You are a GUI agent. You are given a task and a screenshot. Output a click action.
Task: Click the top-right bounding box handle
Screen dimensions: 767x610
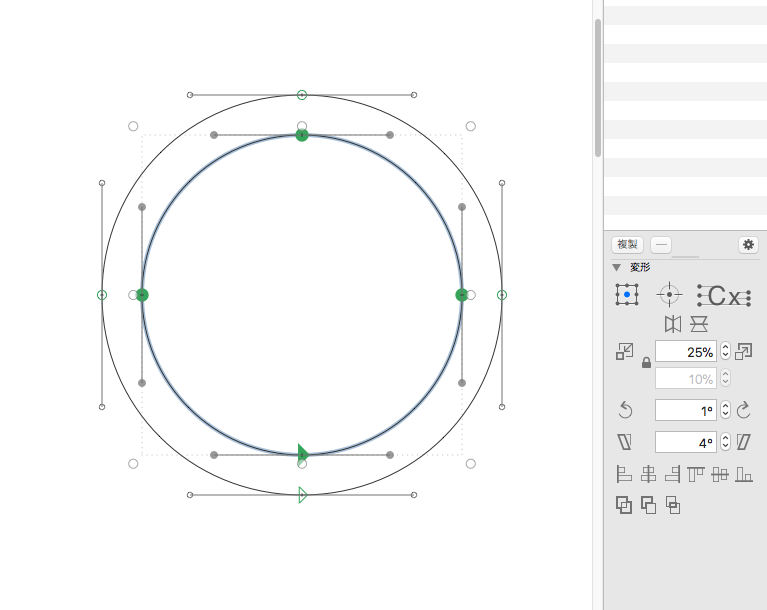(471, 126)
